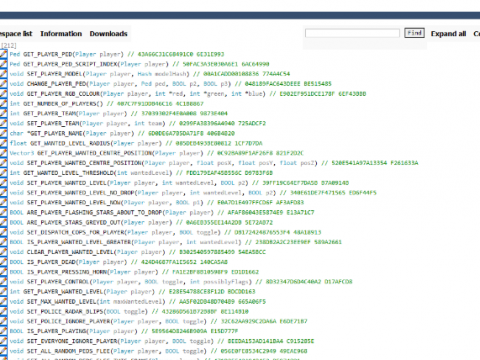This screenshot has height=360, width=480.
Task: Open the Downloads menu item
Action: [x=108, y=34]
